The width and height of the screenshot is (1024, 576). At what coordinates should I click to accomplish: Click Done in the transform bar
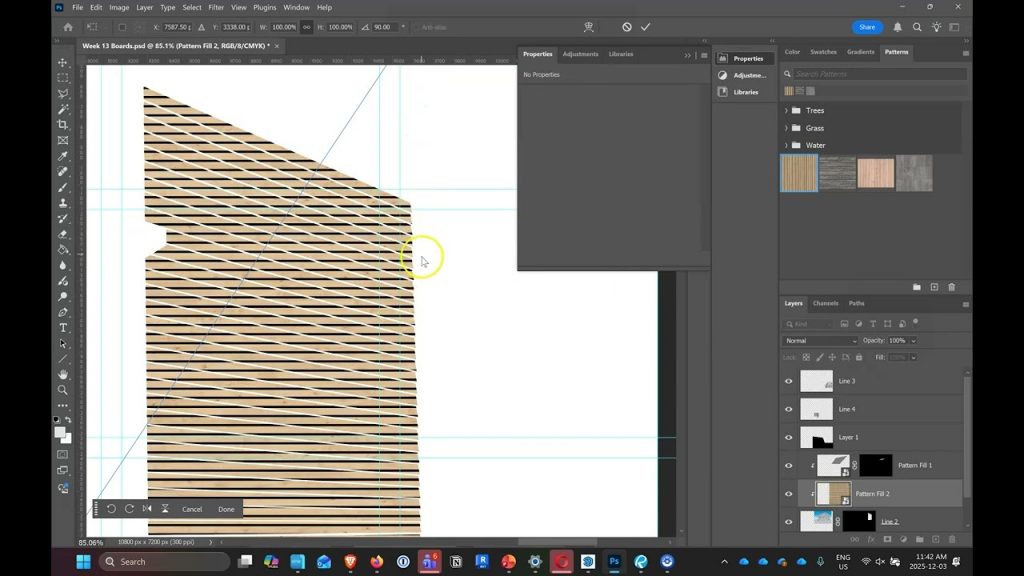226,509
